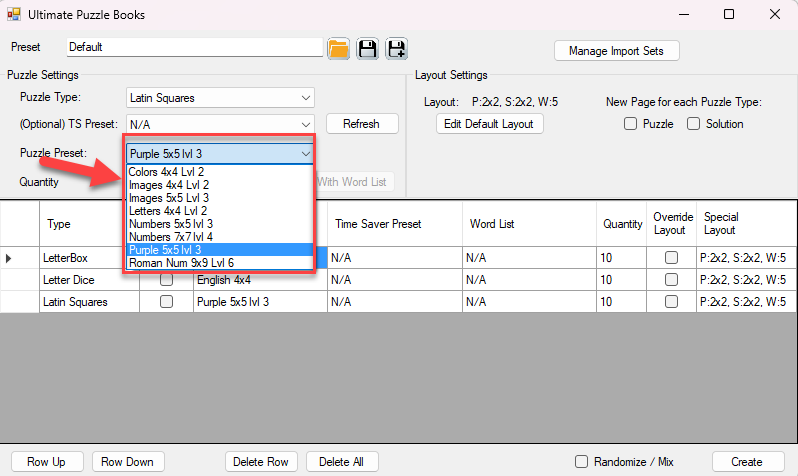
Task: Click the Preset name text field
Action: [x=195, y=47]
